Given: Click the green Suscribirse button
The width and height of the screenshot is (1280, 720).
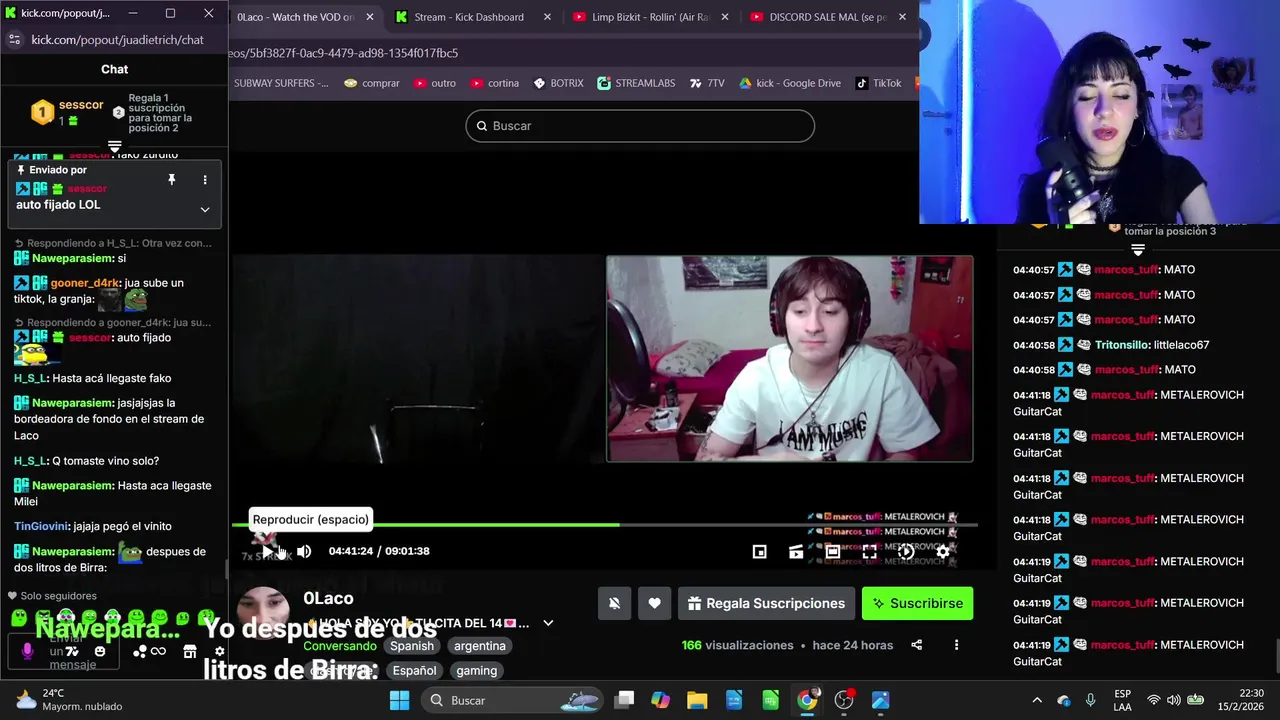Looking at the screenshot, I should coord(917,603).
